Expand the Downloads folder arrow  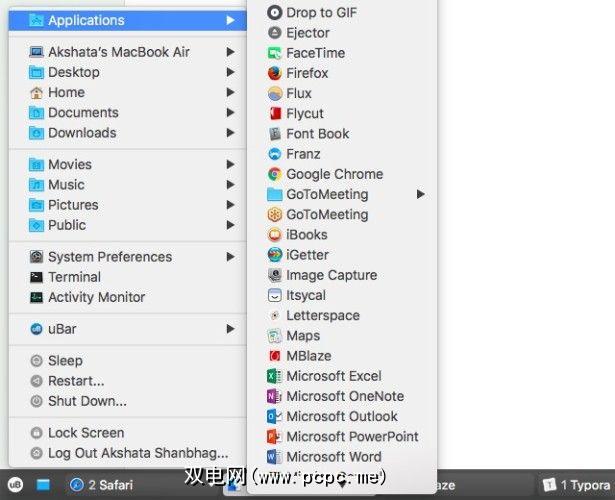[230, 133]
